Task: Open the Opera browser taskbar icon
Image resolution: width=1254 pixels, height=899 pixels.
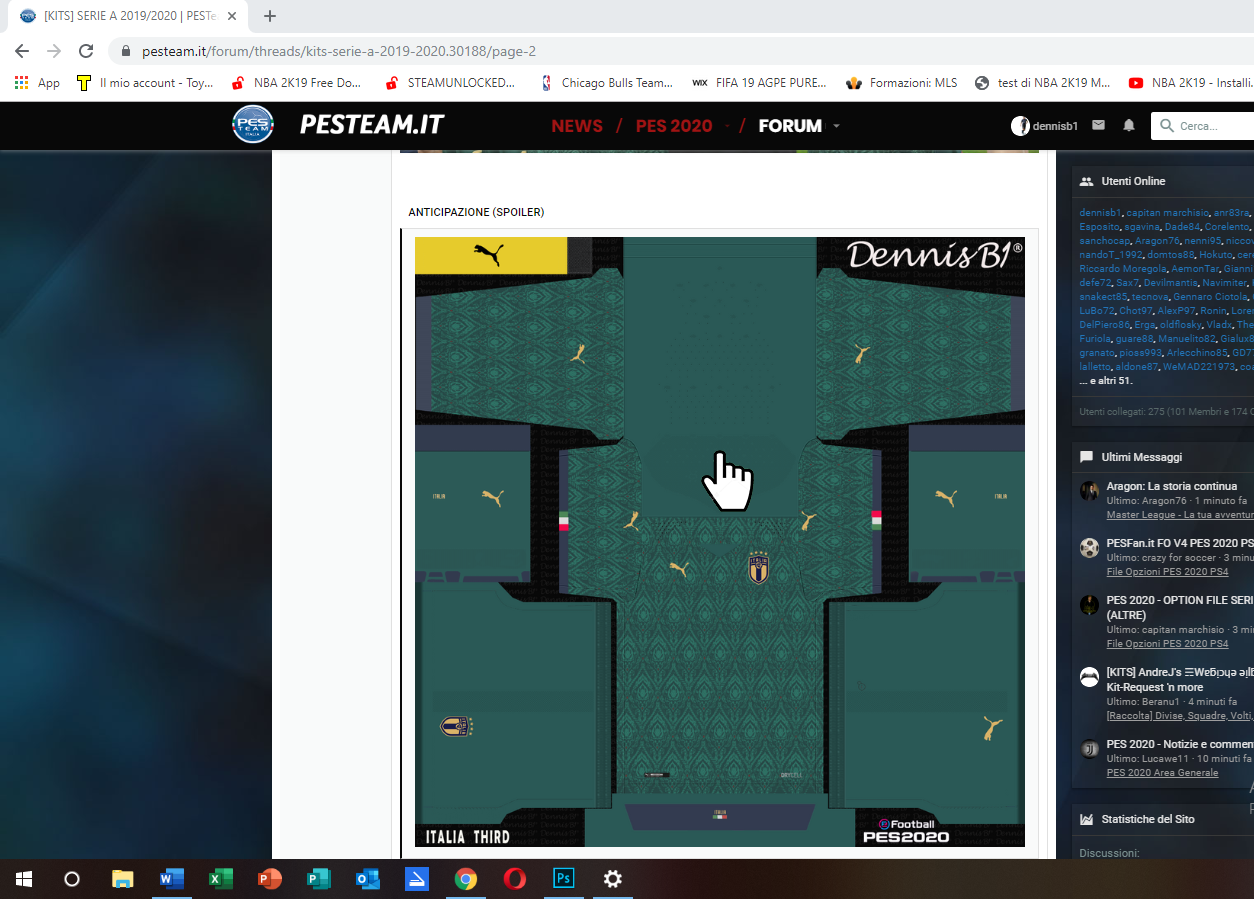Action: [x=515, y=879]
